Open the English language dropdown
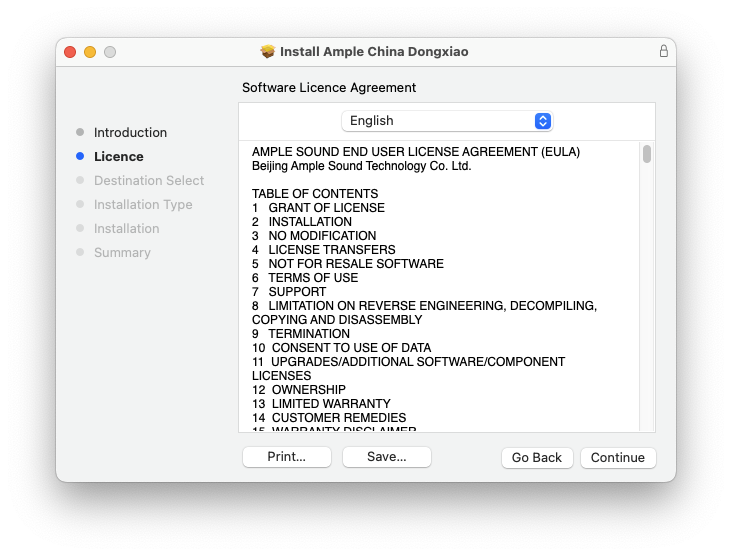The width and height of the screenshot is (732, 556). (x=447, y=121)
